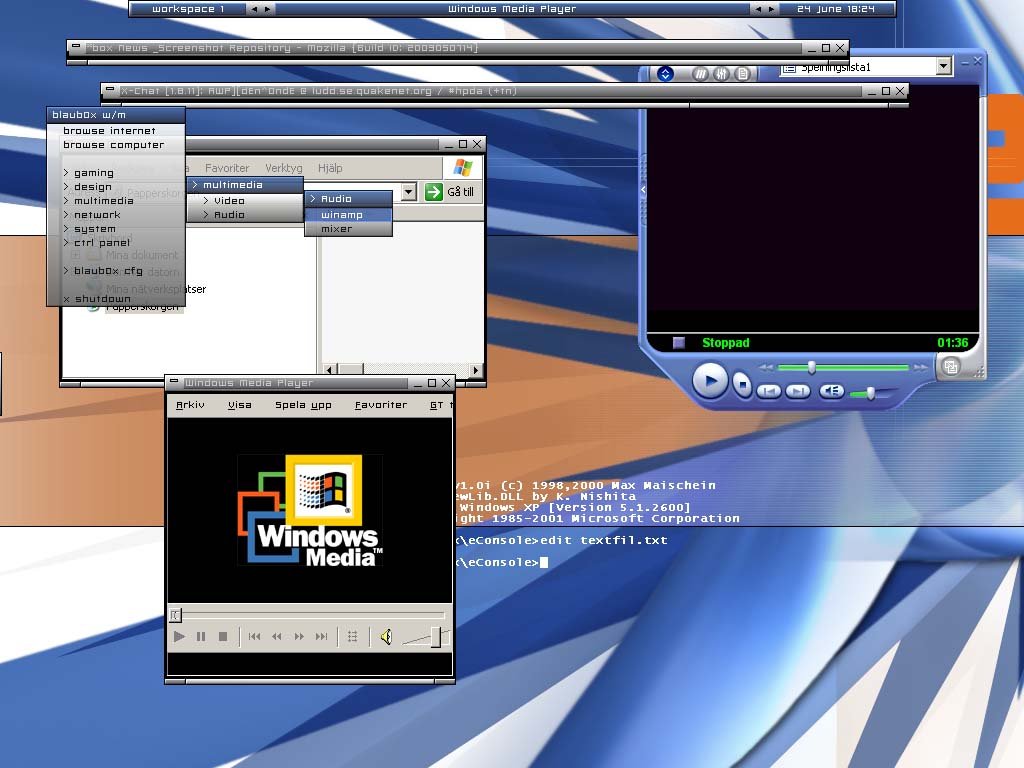Click the green Gå till arrow button

pyautogui.click(x=434, y=192)
